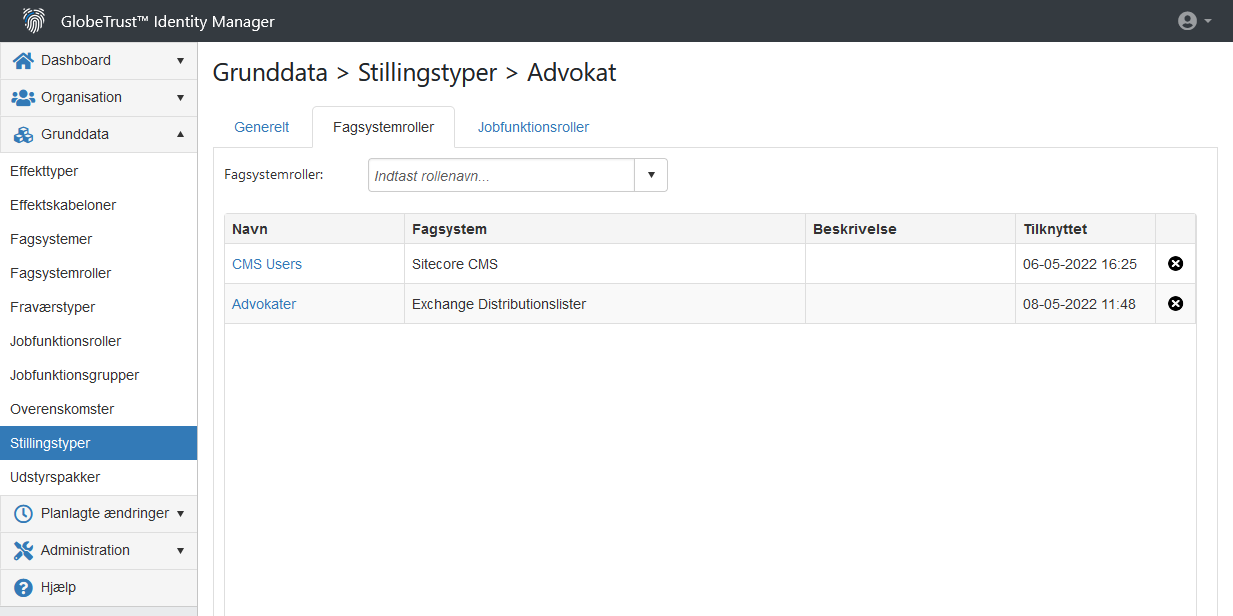The width and height of the screenshot is (1233, 616).
Task: Click the Exchange Distributionslister cell
Action: click(x=605, y=304)
